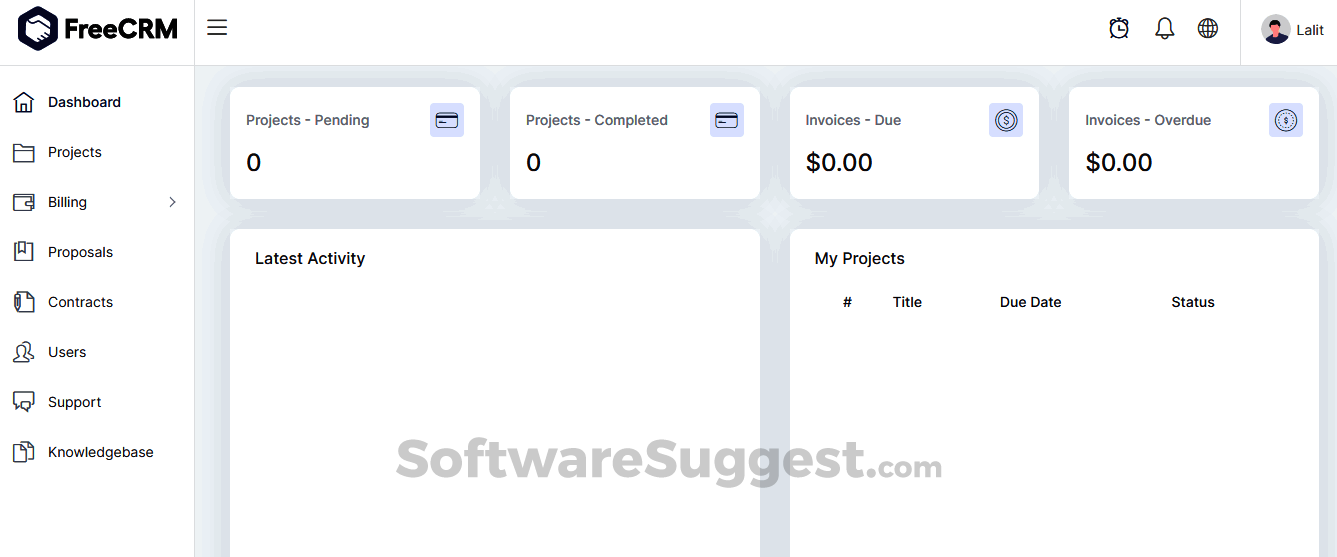Image resolution: width=1337 pixels, height=557 pixels.
Task: Click the FreeCRM logo
Action: tap(97, 29)
